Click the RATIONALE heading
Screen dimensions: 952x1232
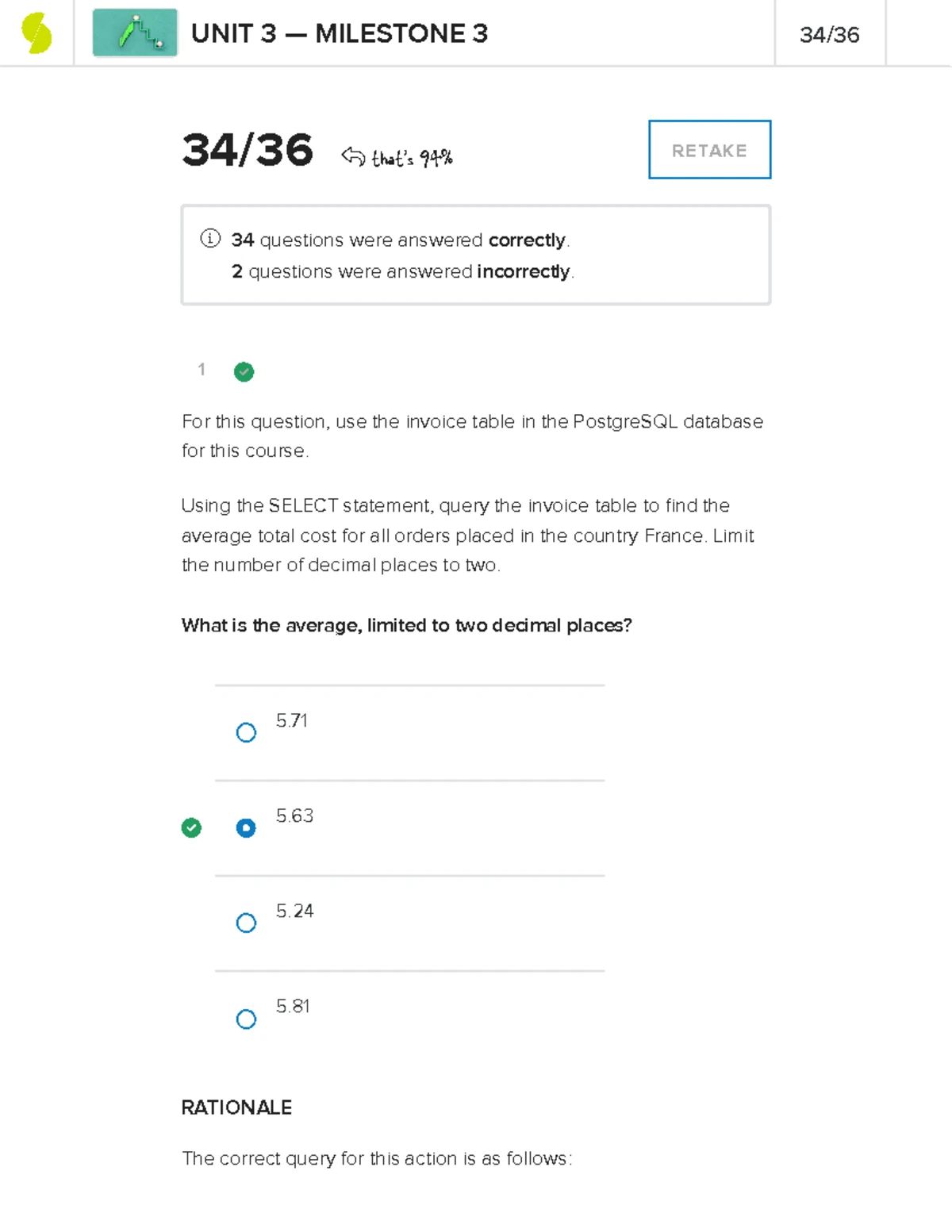pos(236,1107)
